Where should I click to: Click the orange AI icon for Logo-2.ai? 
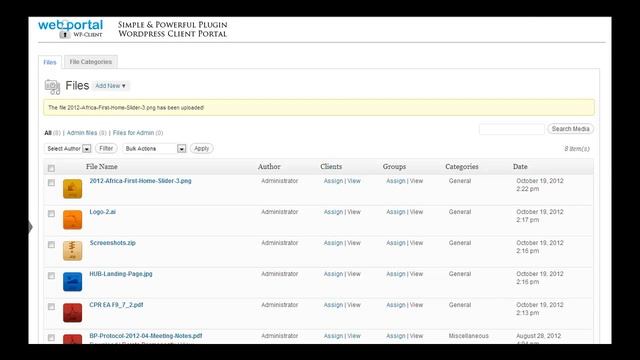(72, 220)
